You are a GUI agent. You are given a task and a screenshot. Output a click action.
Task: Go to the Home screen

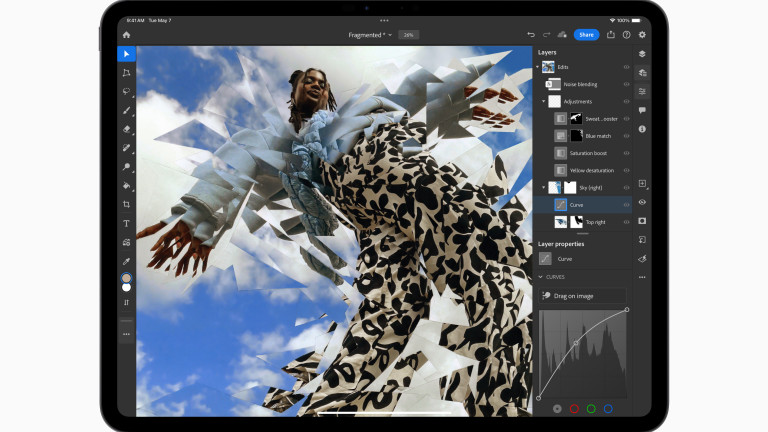pyautogui.click(x=126, y=35)
